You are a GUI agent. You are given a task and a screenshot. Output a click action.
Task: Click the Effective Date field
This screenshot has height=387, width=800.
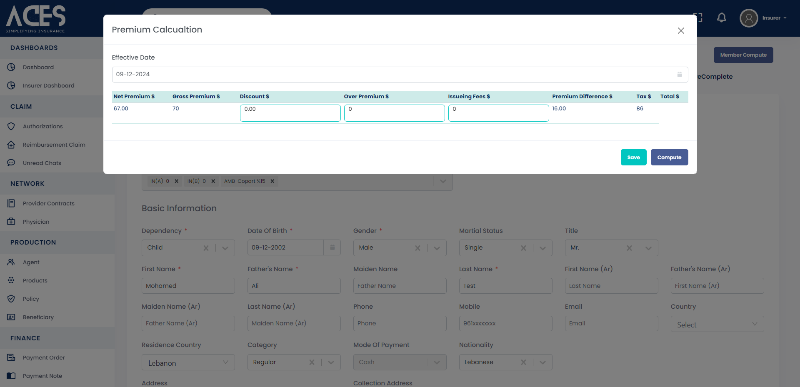tap(400, 74)
